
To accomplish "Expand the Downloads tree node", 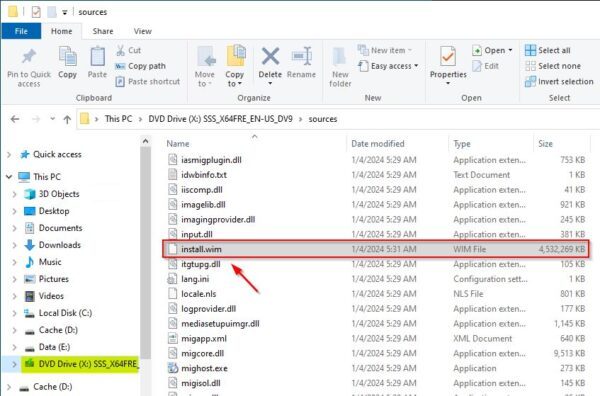I will coord(15,245).
